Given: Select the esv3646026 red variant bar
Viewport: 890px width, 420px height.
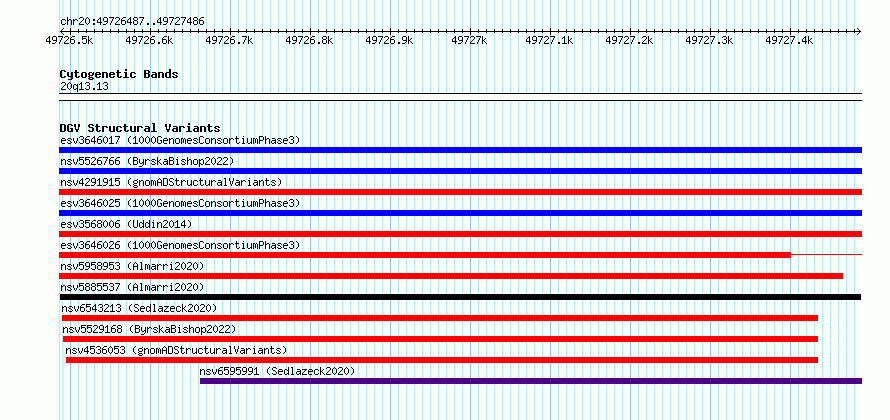Looking at the screenshot, I should [x=425, y=255].
